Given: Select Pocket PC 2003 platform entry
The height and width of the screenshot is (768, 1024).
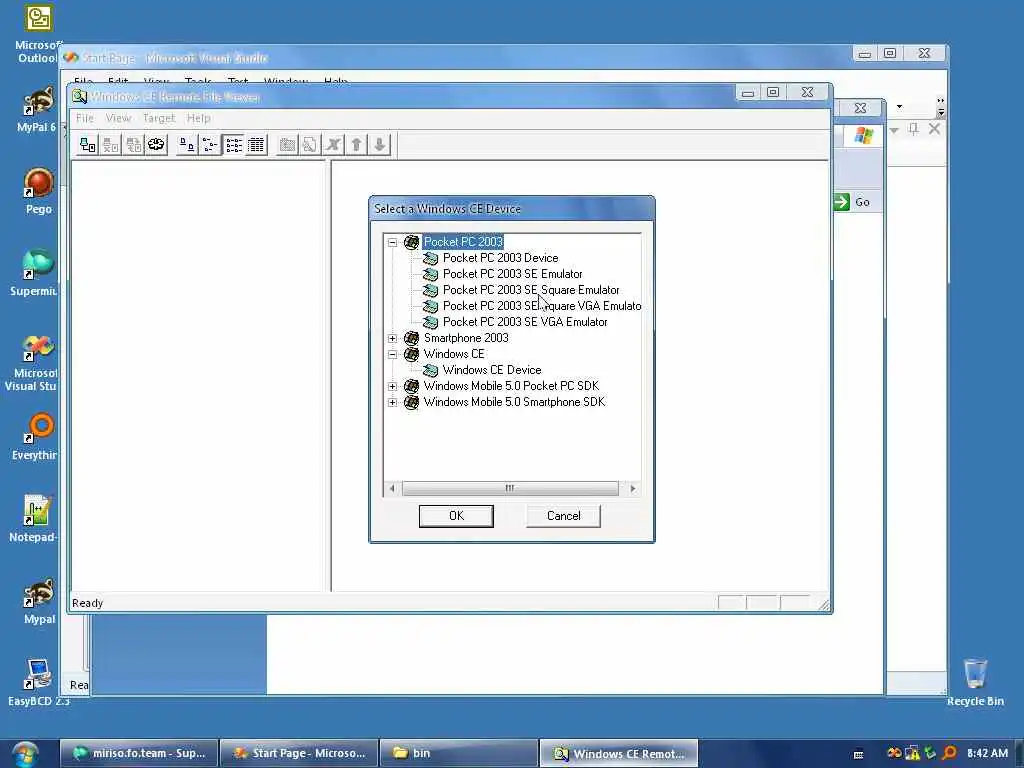Looking at the screenshot, I should 463,242.
